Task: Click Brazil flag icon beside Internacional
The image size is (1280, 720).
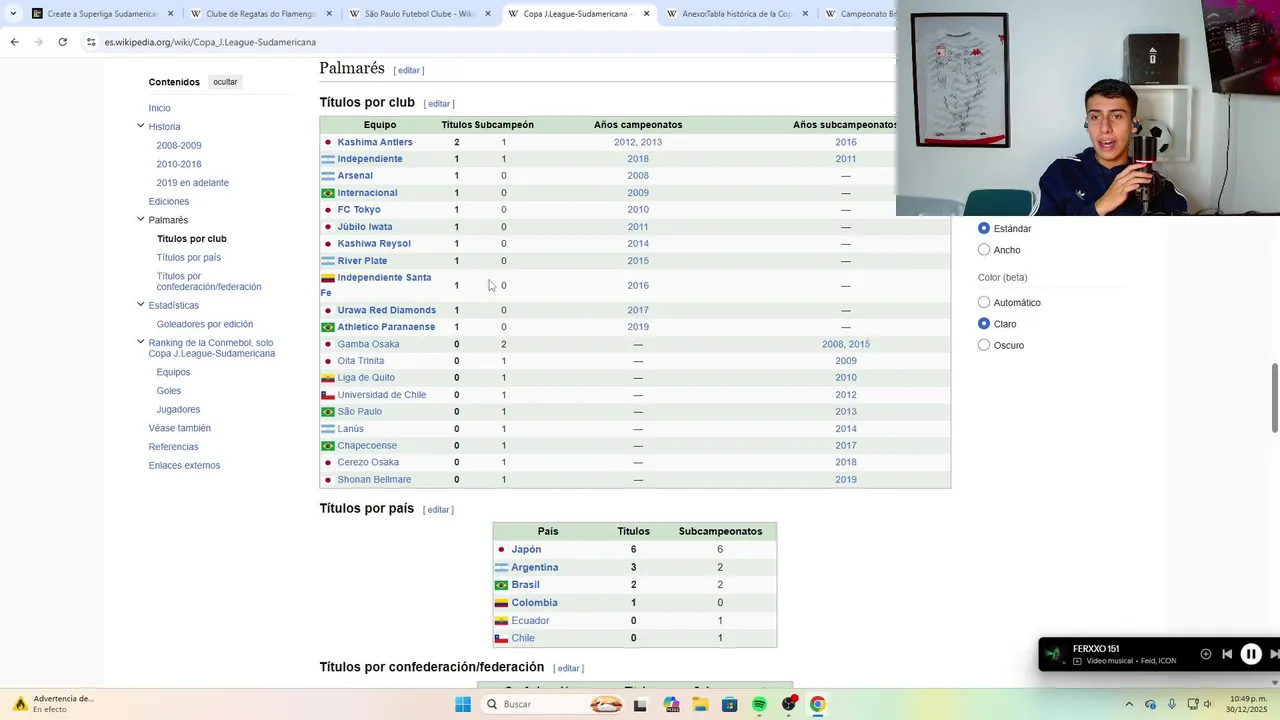Action: pos(327,193)
